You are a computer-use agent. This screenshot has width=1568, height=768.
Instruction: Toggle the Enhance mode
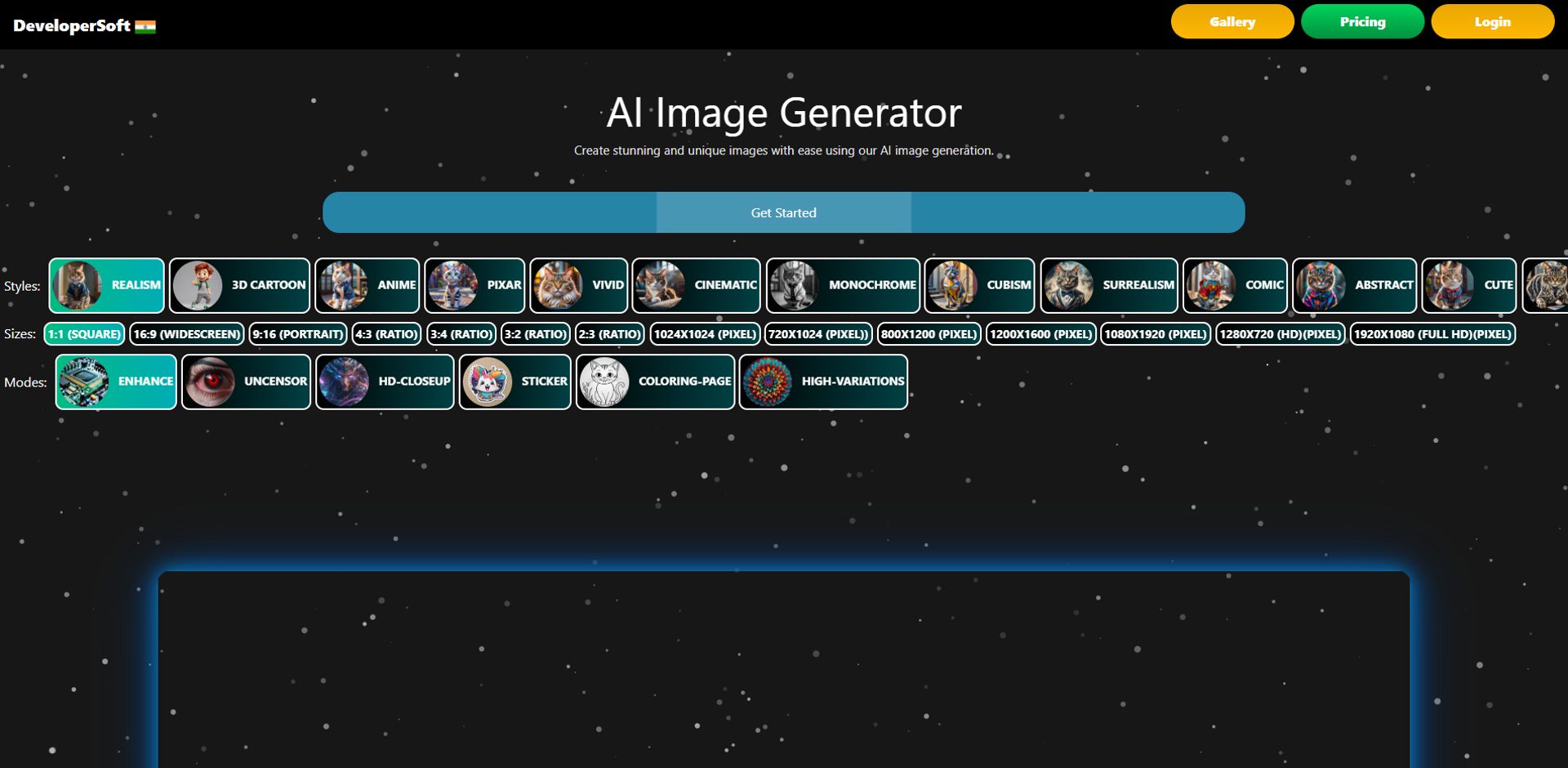pos(116,382)
